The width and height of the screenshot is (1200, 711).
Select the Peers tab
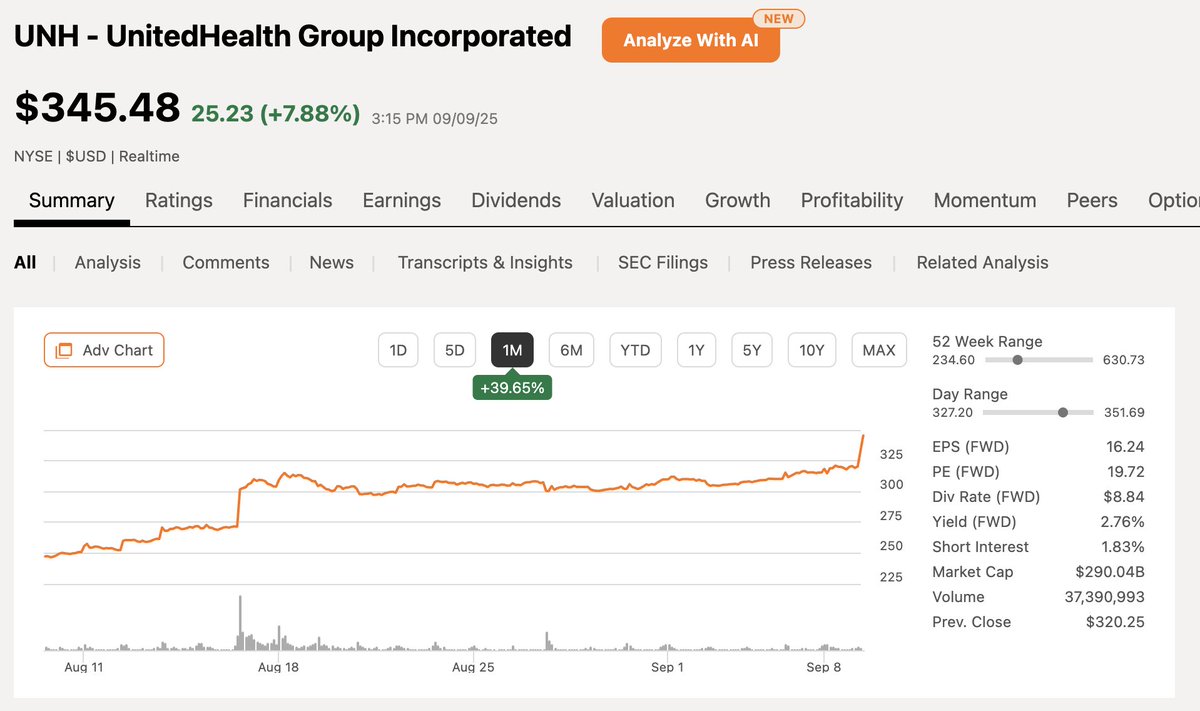pyautogui.click(x=1091, y=200)
